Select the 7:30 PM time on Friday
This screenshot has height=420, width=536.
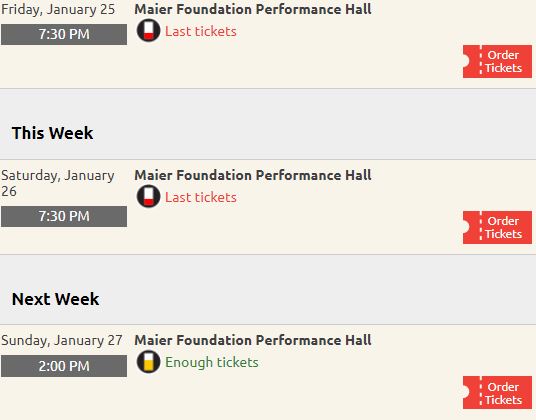(x=64, y=34)
